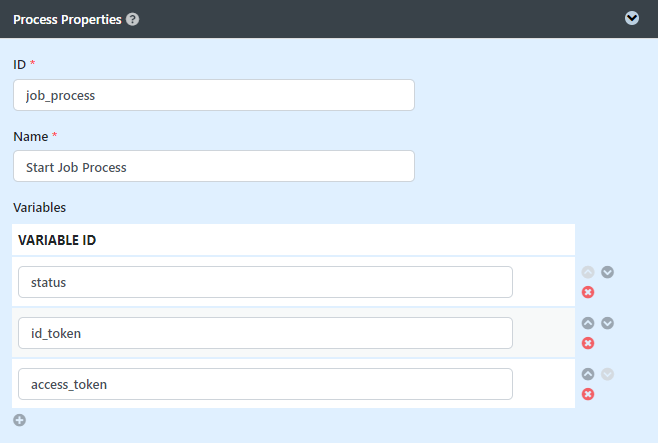Move the status variable down

tap(607, 272)
